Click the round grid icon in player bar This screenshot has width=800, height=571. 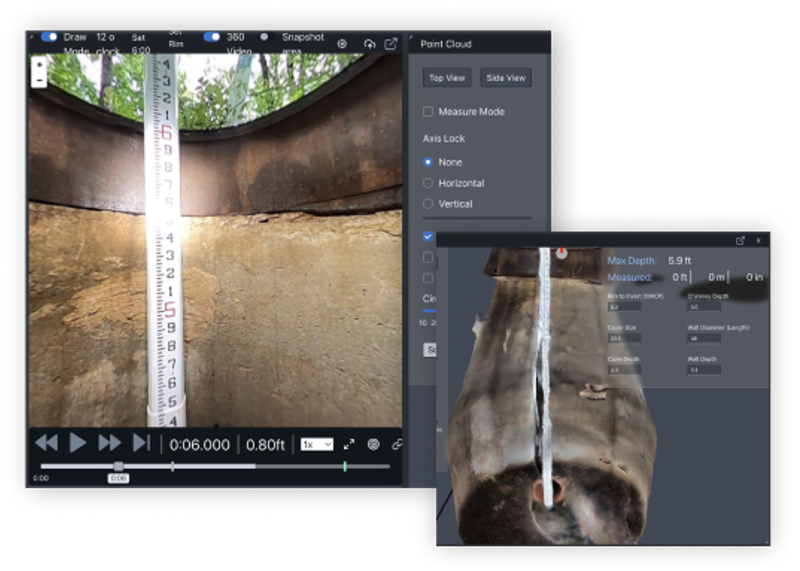point(373,444)
